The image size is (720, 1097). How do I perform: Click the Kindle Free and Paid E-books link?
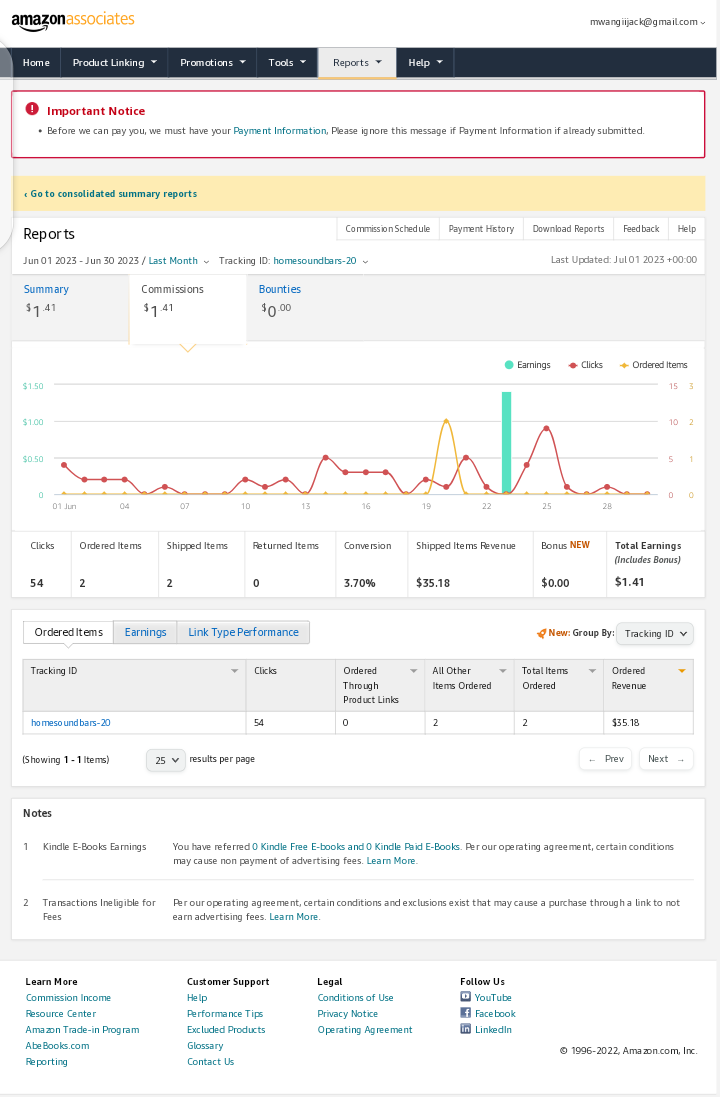coord(355,847)
